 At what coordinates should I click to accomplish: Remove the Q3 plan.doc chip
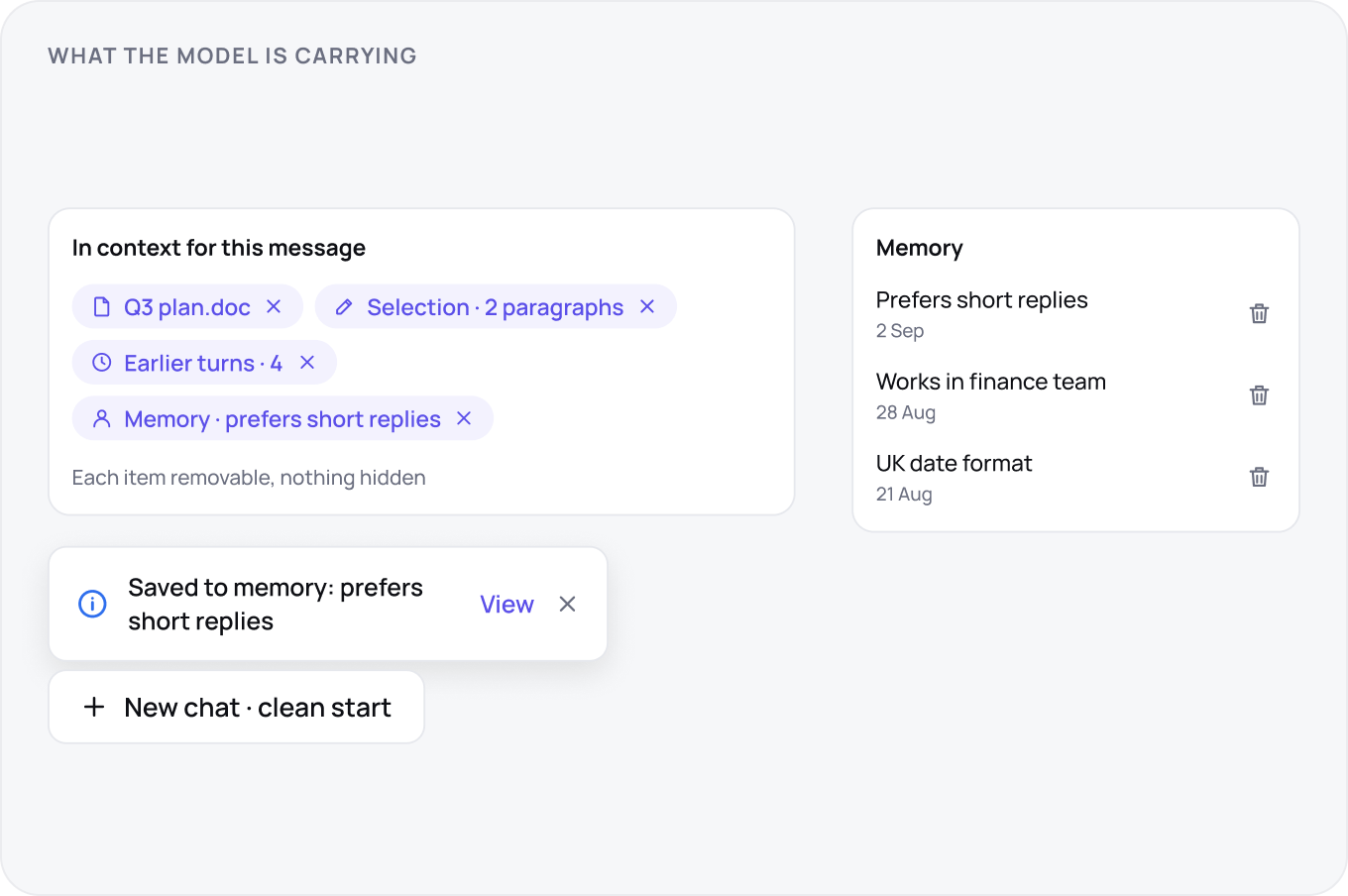(274, 307)
